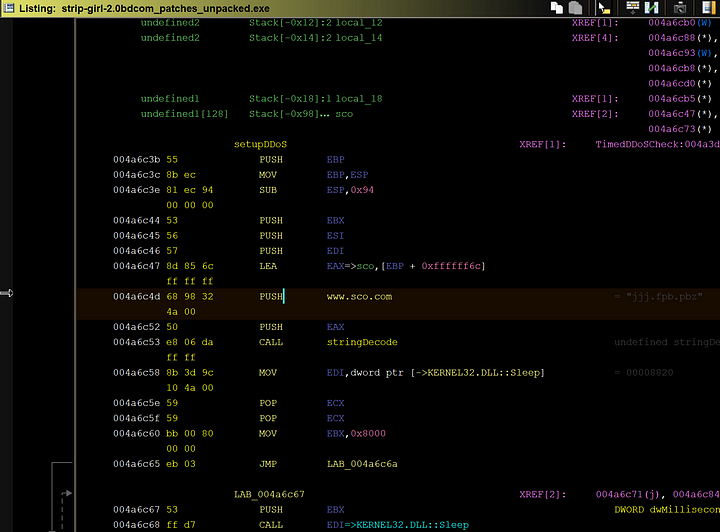
Task: Click the 0x8000 immediate operand
Action: (368, 433)
